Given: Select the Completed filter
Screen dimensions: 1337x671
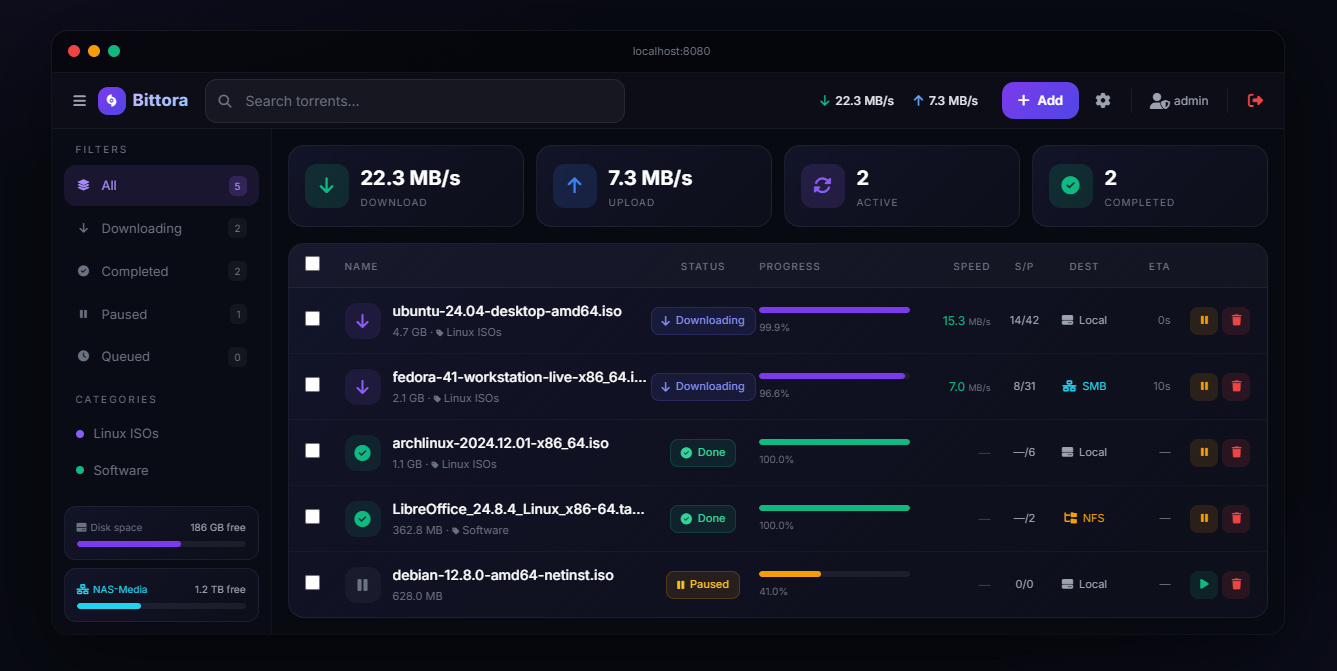Looking at the screenshot, I should click(x=134, y=271).
